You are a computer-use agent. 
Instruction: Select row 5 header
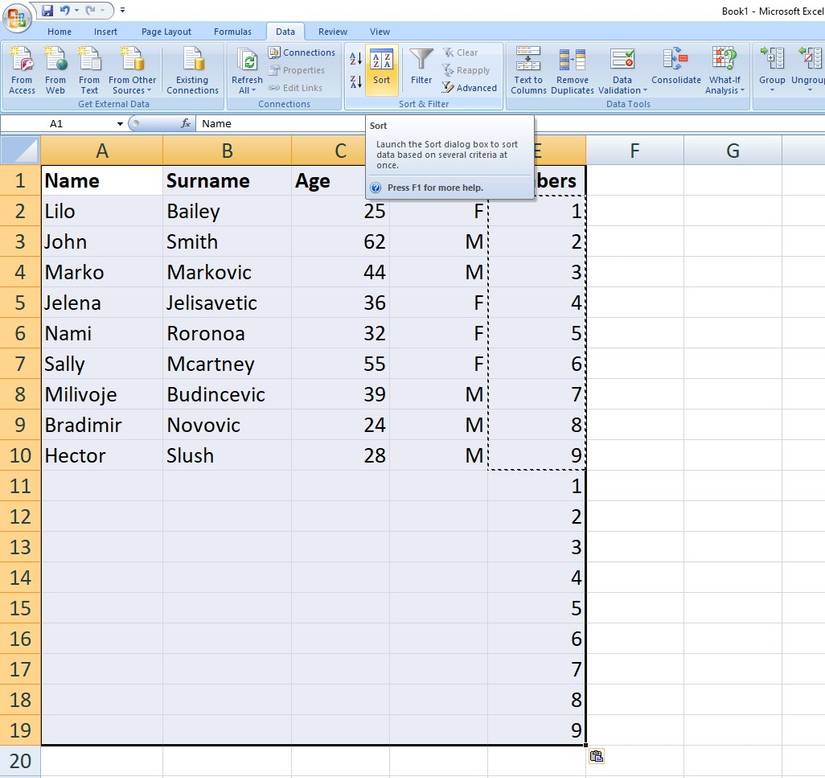coord(21,303)
